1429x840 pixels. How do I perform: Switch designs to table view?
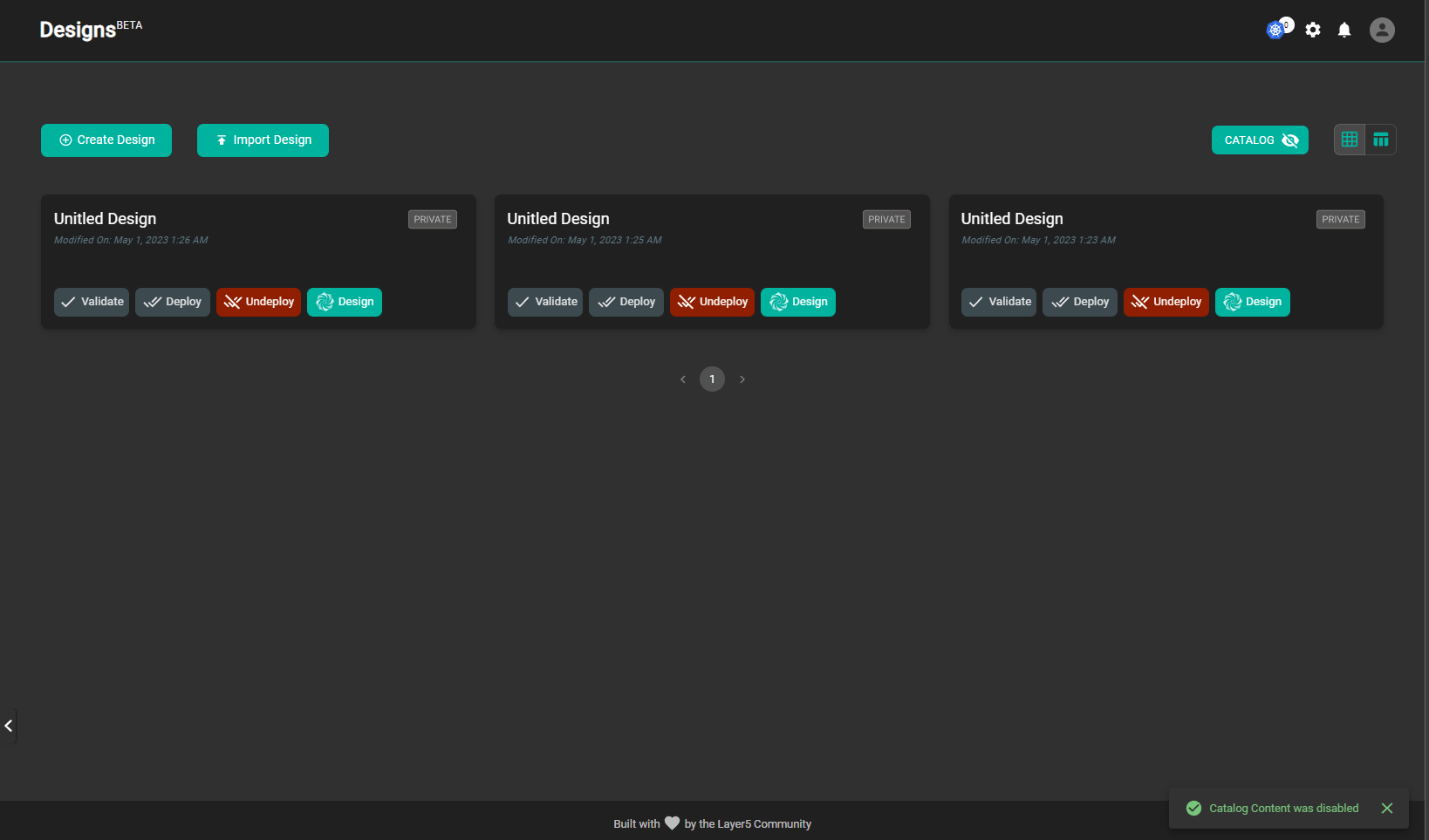pos(1381,139)
